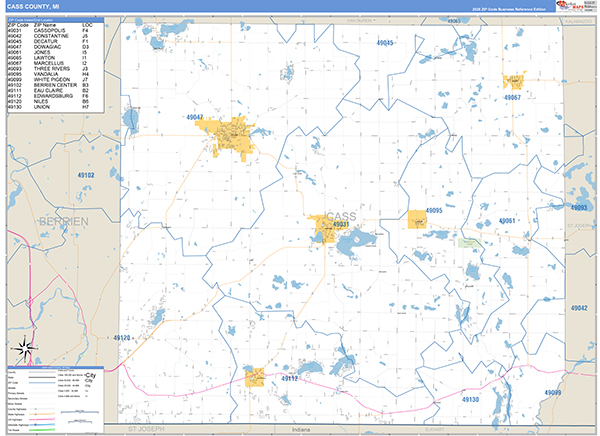
Task: Click the Indiana state label
Action: click(x=301, y=430)
